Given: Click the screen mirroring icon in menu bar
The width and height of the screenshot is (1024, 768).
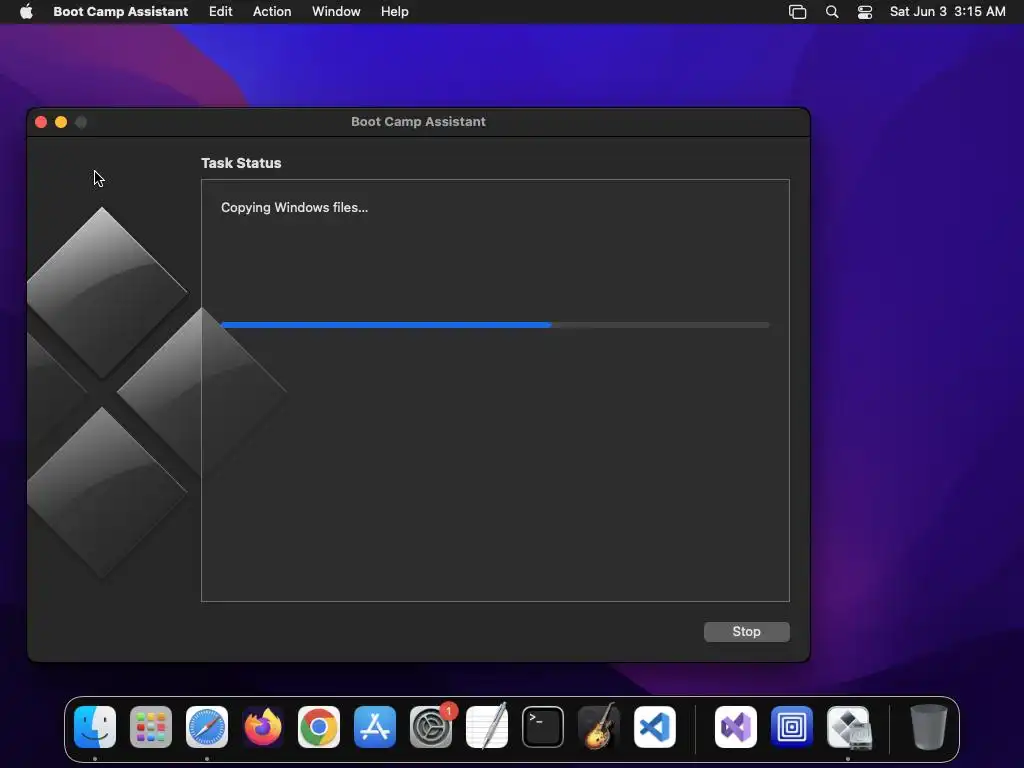Looking at the screenshot, I should (797, 12).
